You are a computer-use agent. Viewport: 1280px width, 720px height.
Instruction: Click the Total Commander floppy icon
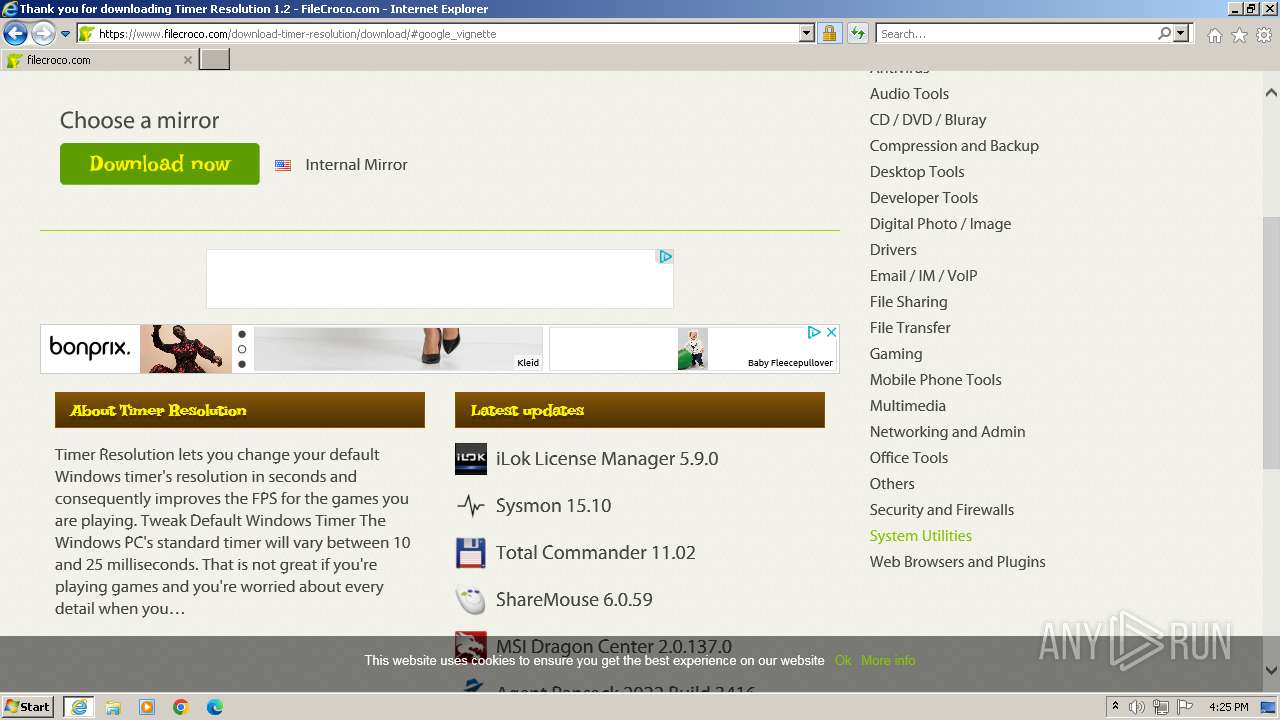pos(471,553)
